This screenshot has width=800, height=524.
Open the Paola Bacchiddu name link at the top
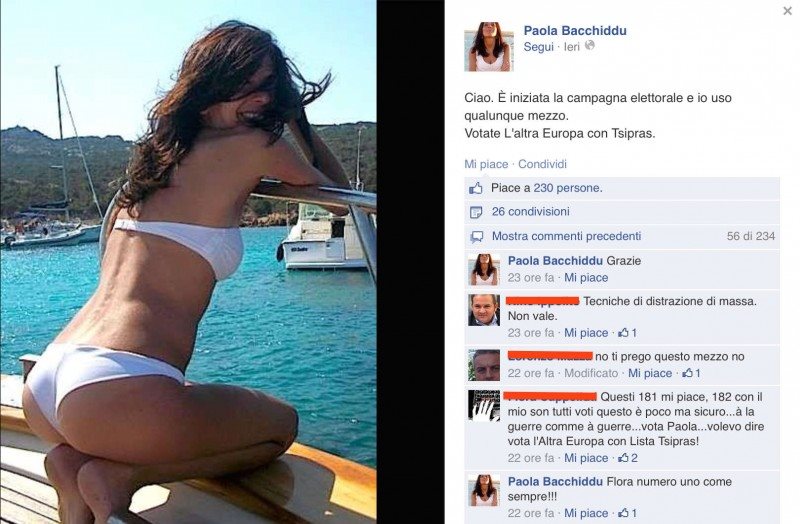pos(575,31)
